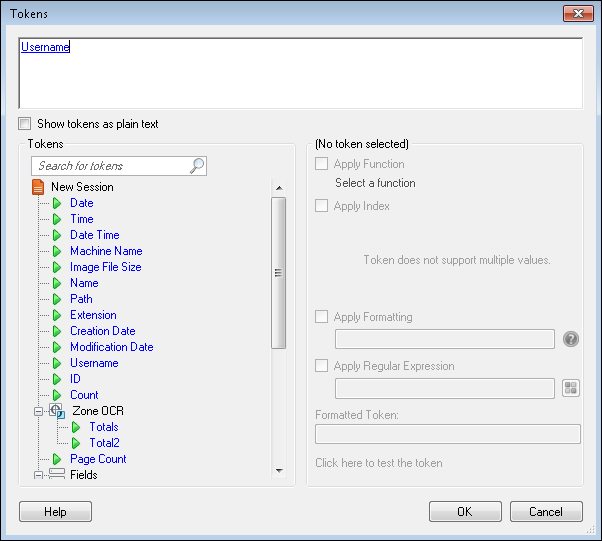Toggle the Apply Formatting checkbox
This screenshot has height=541, width=602.
coord(321,317)
